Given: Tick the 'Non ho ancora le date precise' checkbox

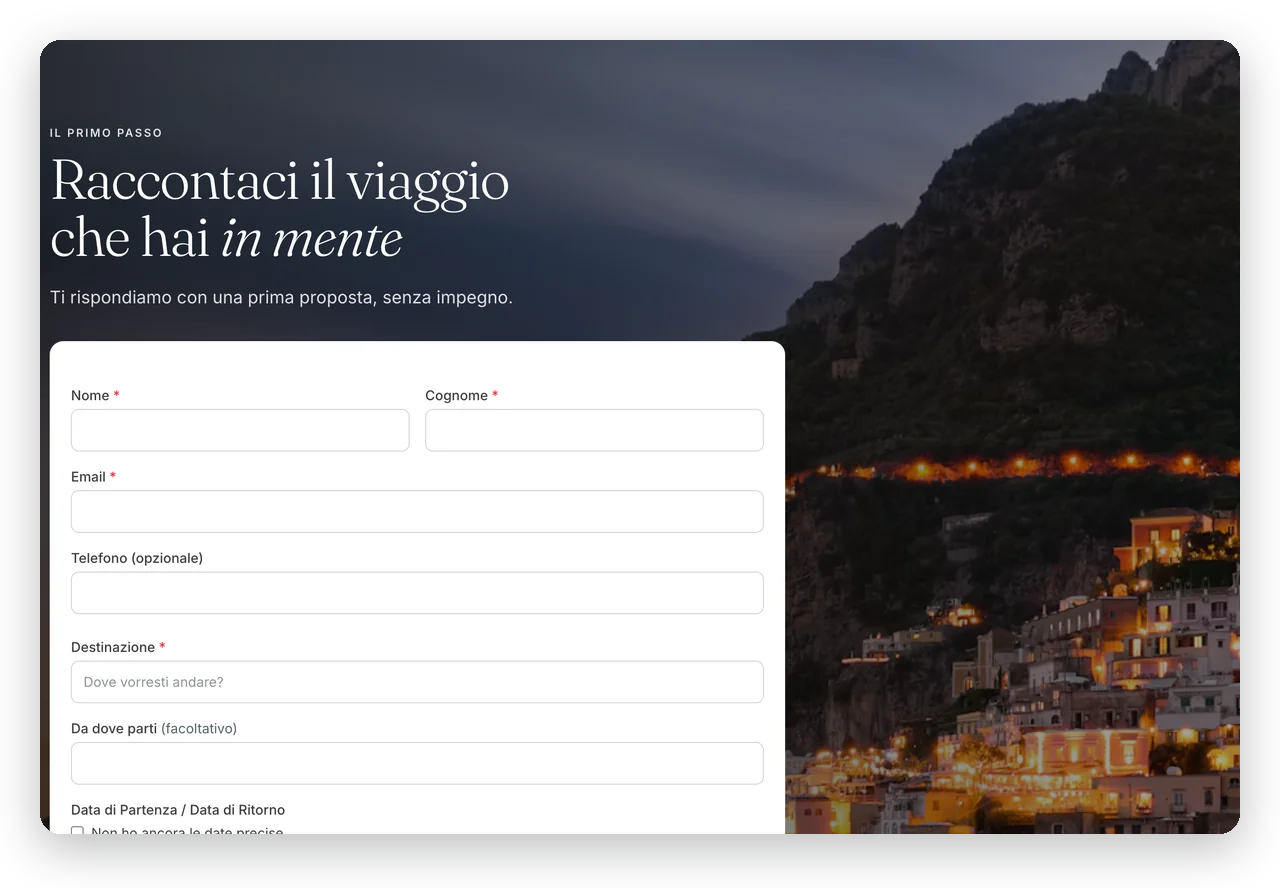Looking at the screenshot, I should coord(77,830).
